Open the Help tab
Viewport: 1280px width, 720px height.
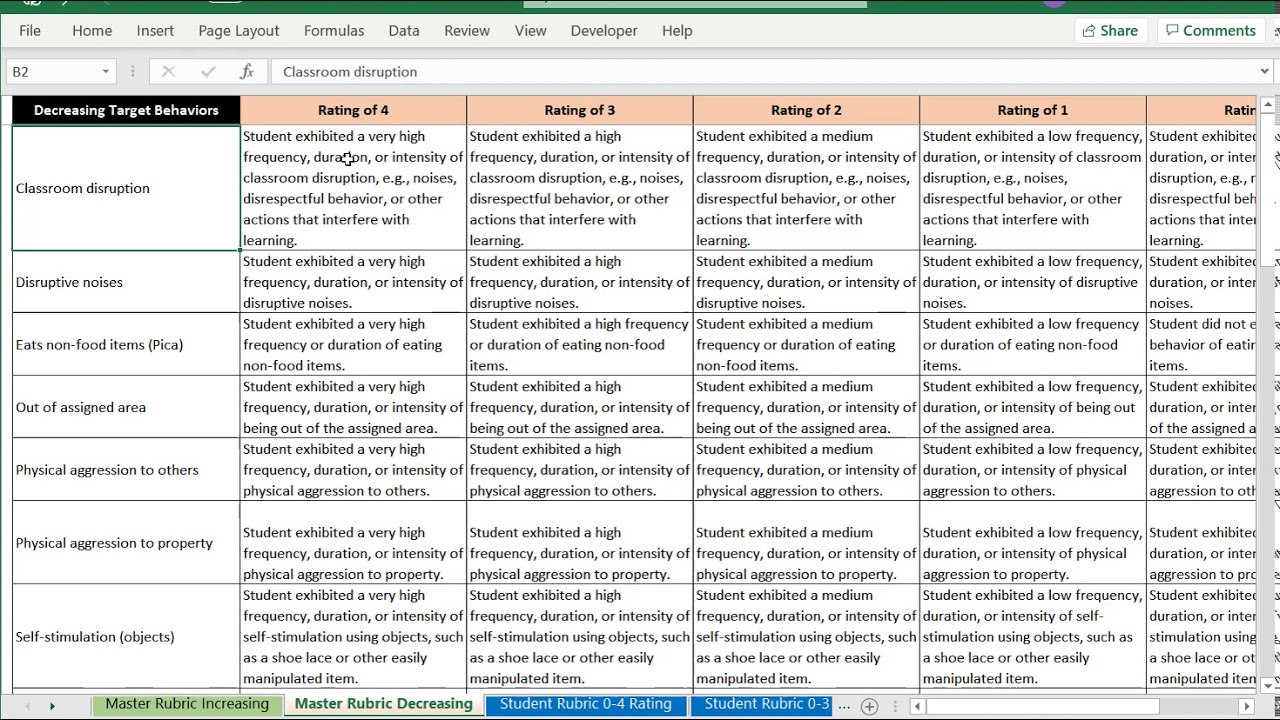[677, 31]
